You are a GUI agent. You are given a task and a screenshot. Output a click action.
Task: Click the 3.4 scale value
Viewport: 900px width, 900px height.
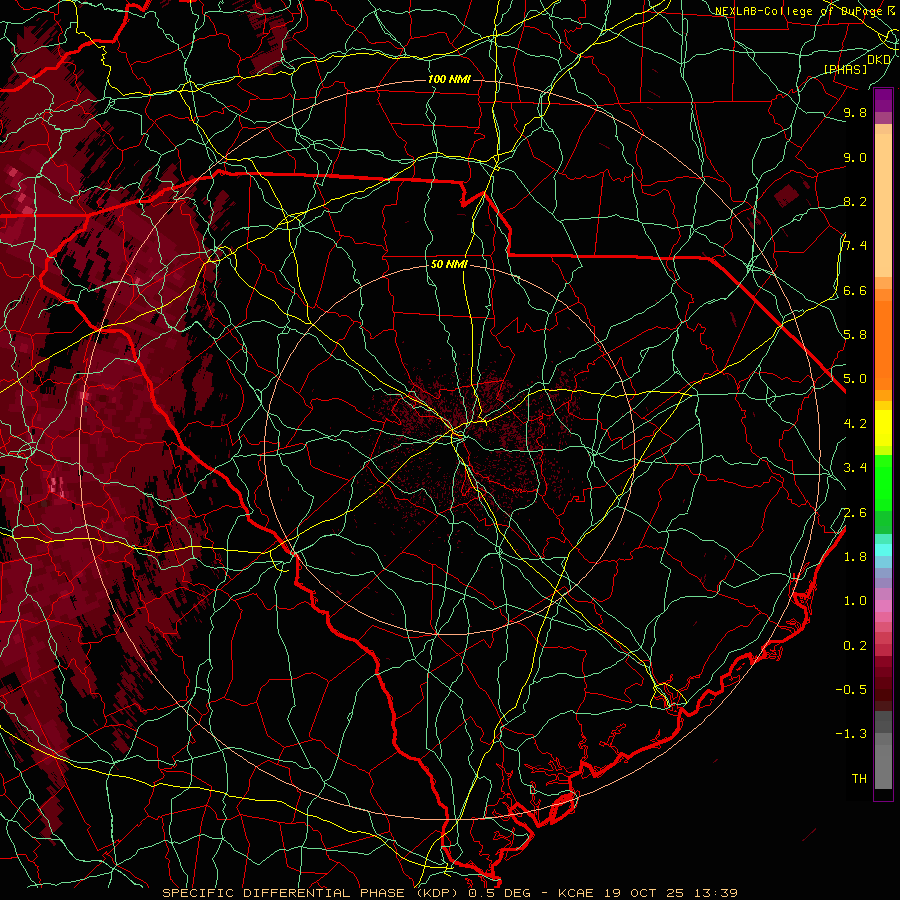855,468
